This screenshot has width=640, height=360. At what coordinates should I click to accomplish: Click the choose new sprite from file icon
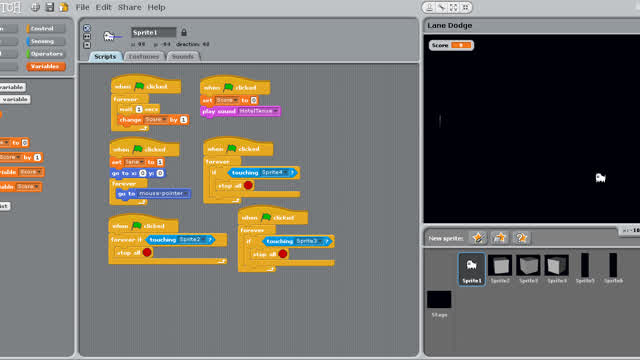pos(500,238)
